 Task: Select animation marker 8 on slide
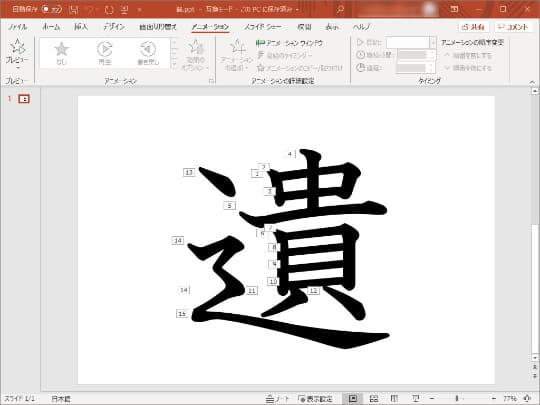click(274, 247)
